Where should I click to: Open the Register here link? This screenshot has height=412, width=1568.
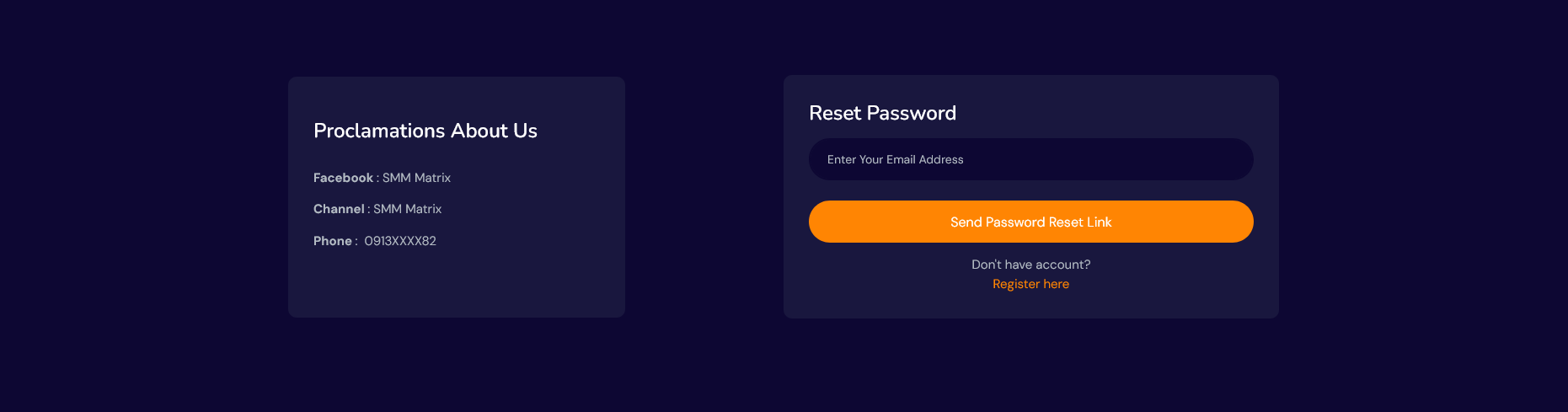[1030, 284]
